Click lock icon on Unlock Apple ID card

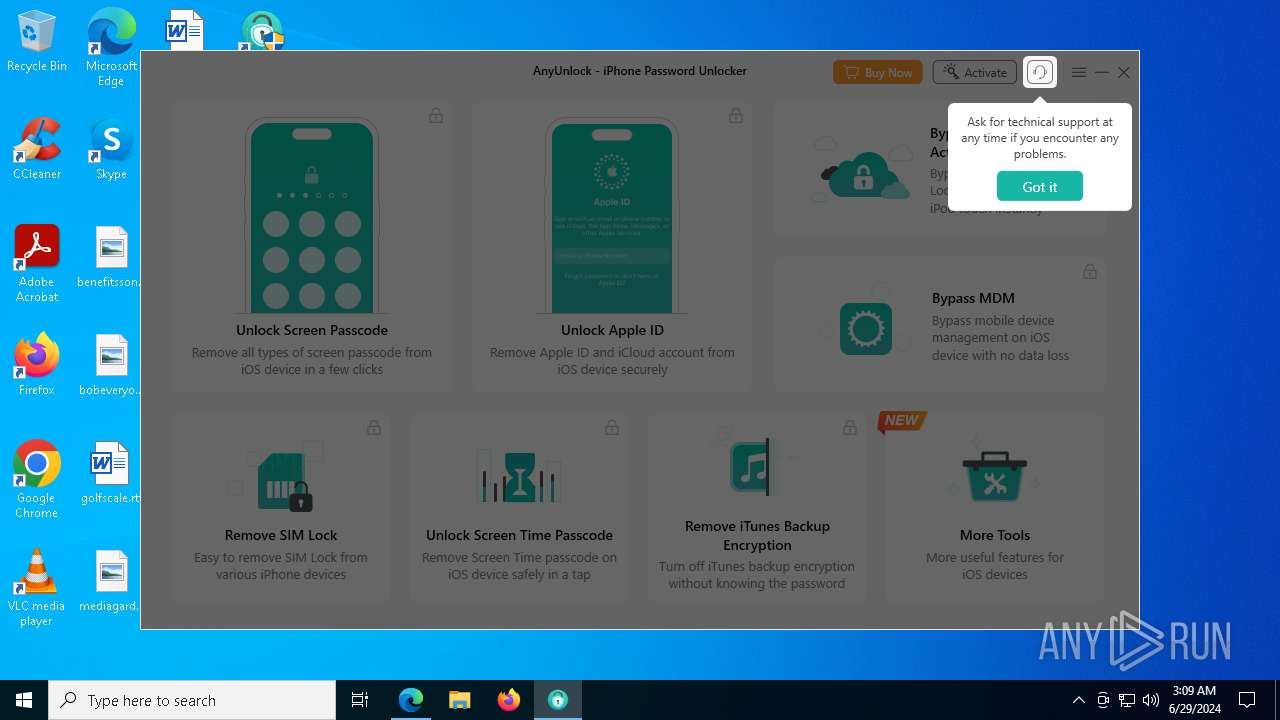click(x=736, y=115)
